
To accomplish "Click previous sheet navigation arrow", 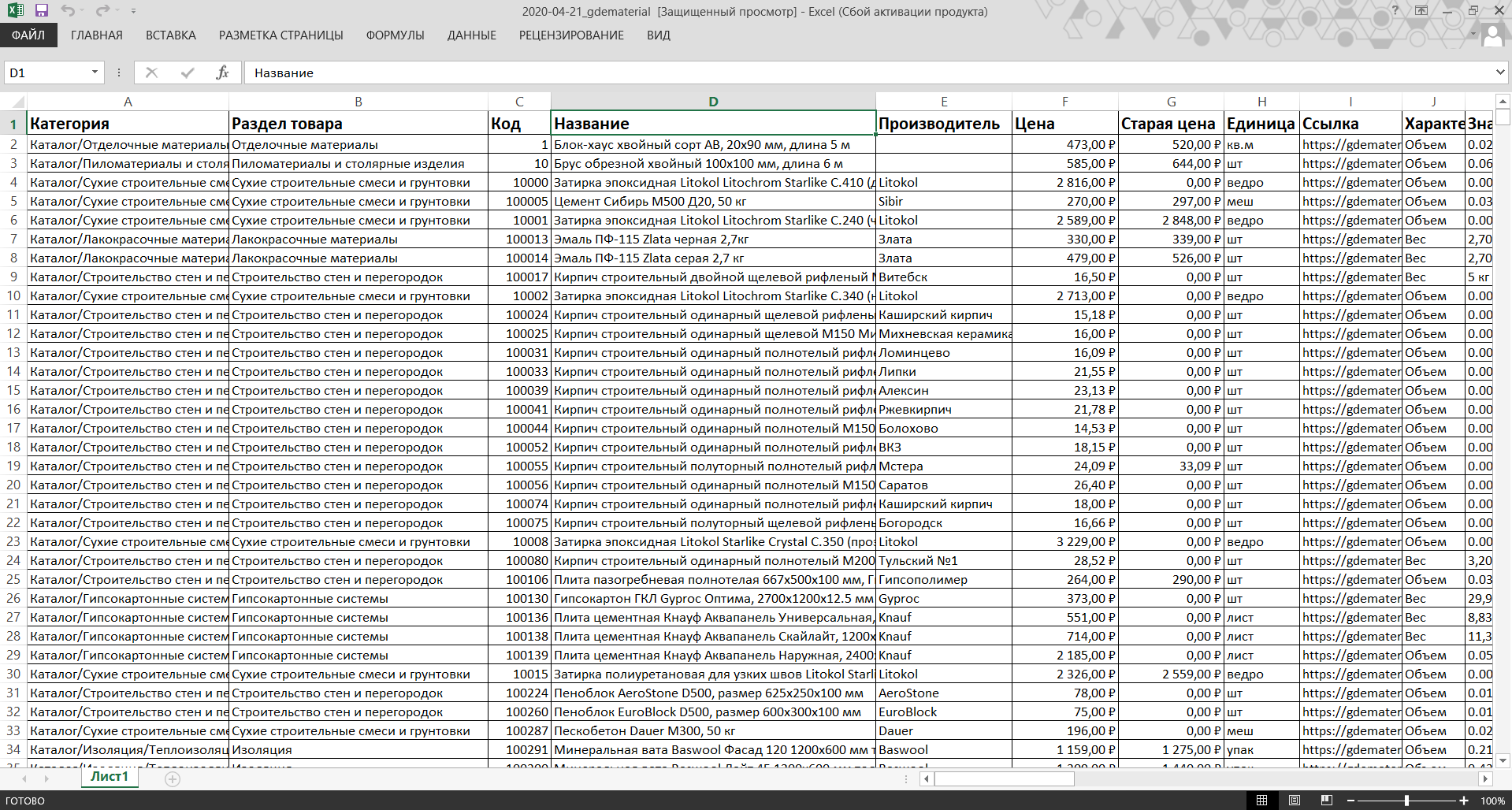I will pyautogui.click(x=24, y=779).
